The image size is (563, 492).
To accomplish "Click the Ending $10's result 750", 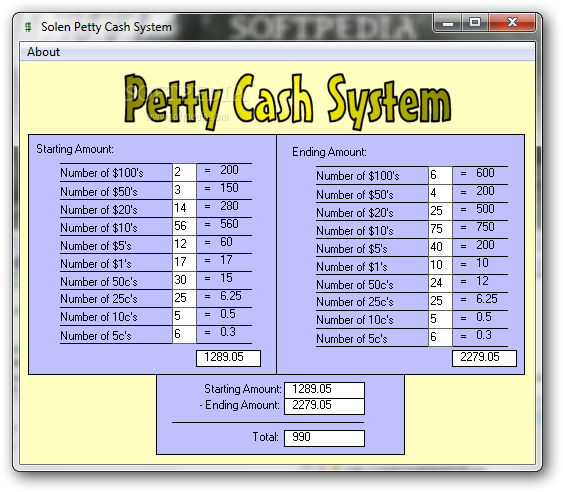I will (485, 227).
